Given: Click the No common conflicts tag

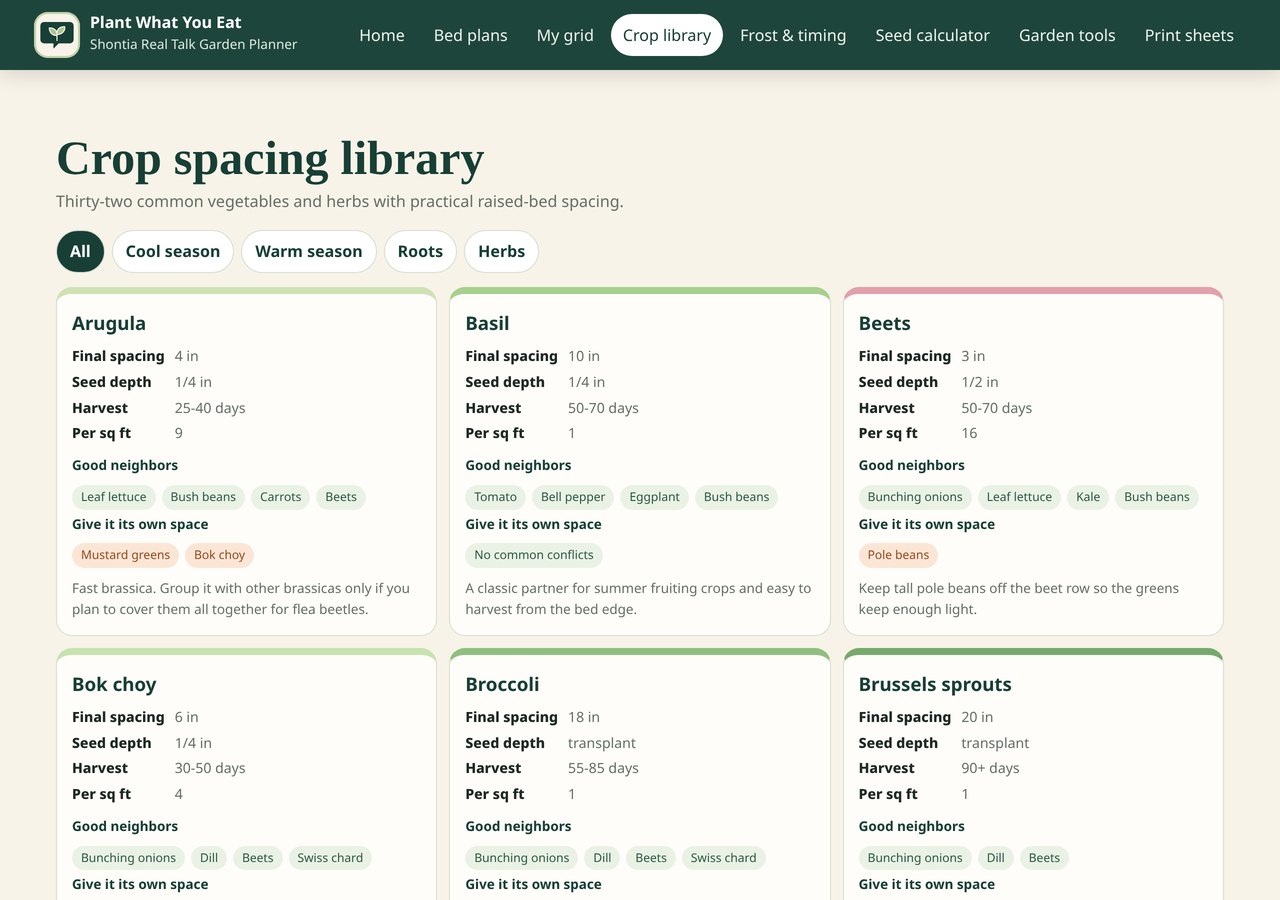Looking at the screenshot, I should pos(534,555).
